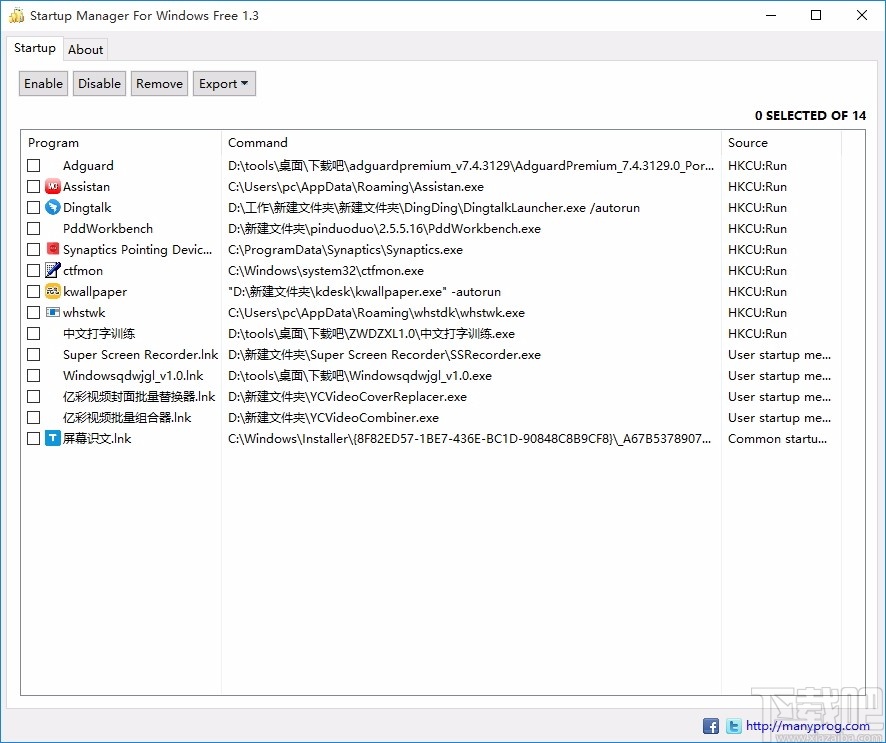The image size is (886, 743).
Task: Click the whstwk program icon
Action: tap(51, 312)
